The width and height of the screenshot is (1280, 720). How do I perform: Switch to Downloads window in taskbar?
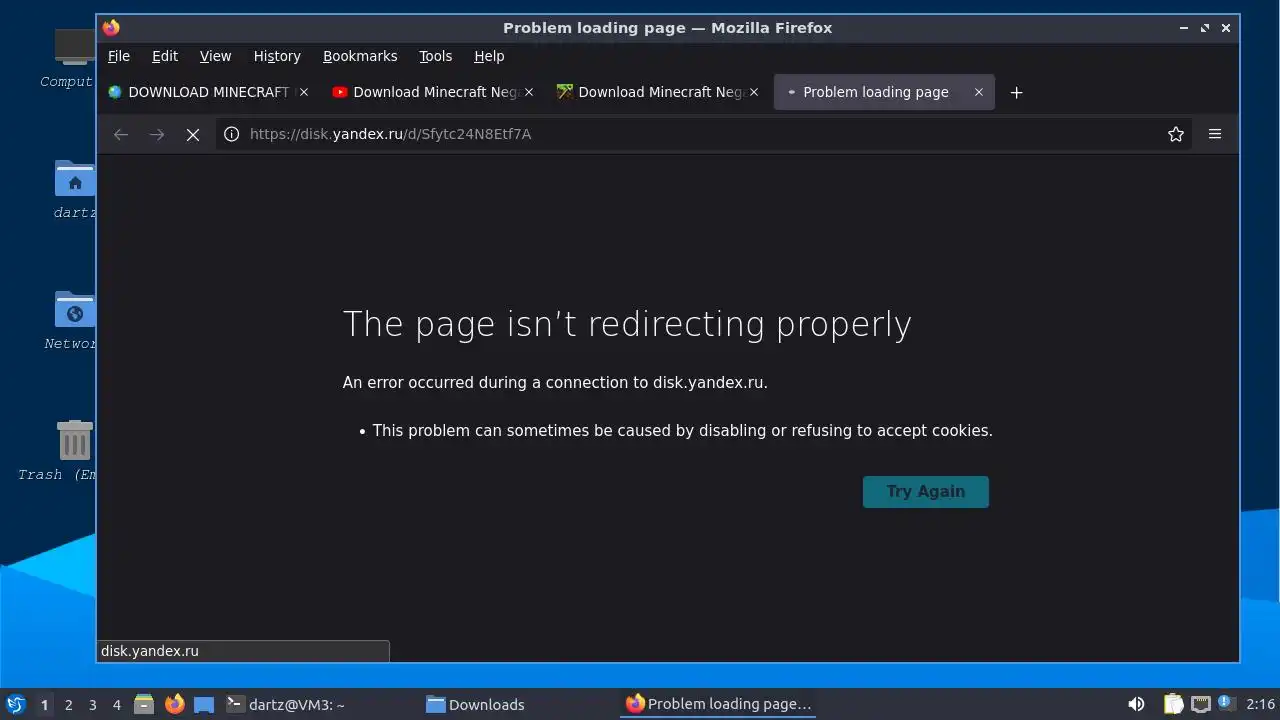517,704
